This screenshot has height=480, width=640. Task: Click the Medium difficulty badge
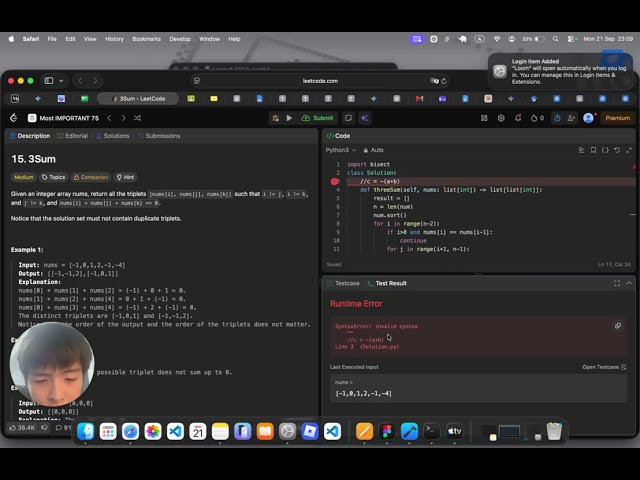pos(24,177)
